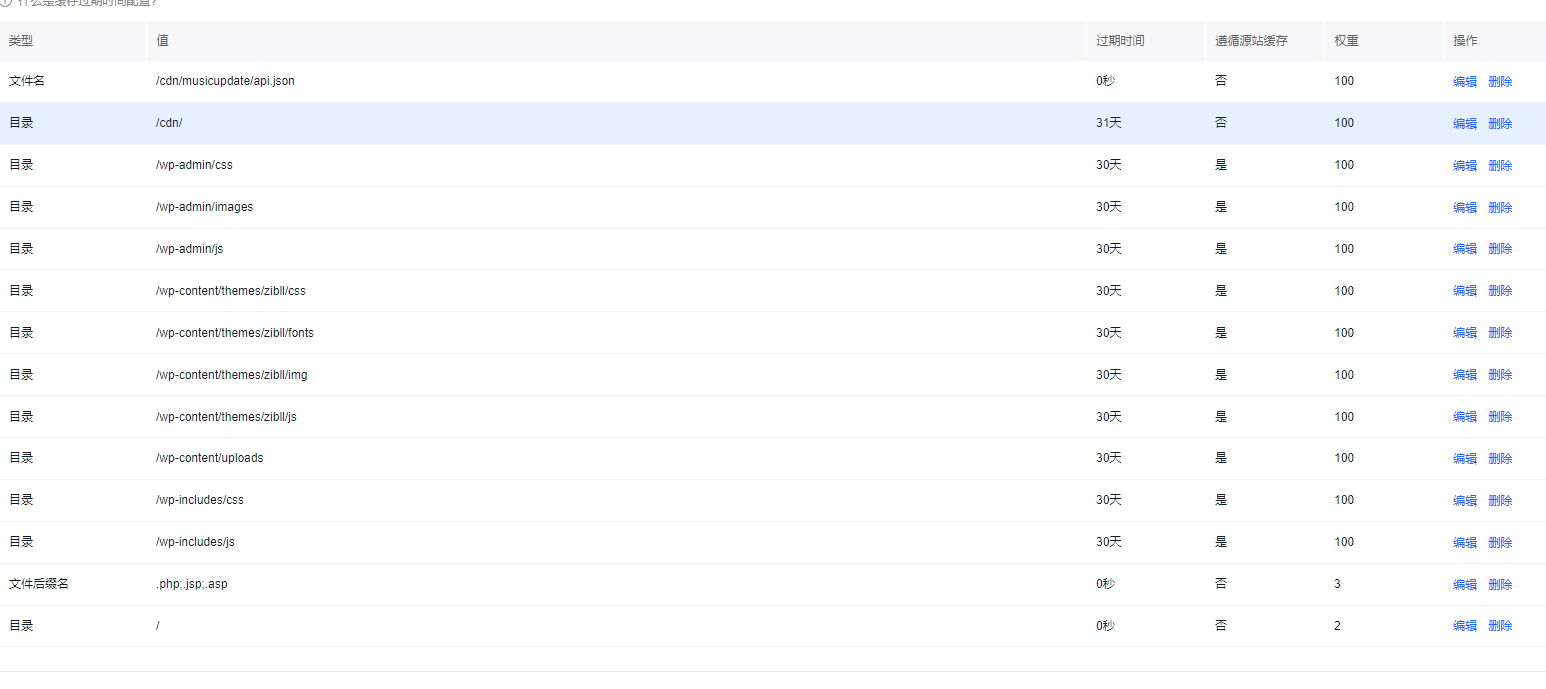Viewport: 1546px width, 689px height.
Task: Edit the /cdn/musicupdate/api.json rule
Action: [x=1464, y=82]
